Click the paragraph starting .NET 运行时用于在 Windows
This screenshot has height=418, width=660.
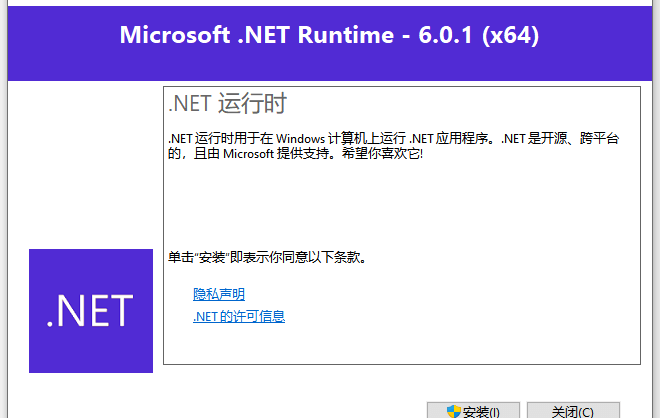[394, 146]
